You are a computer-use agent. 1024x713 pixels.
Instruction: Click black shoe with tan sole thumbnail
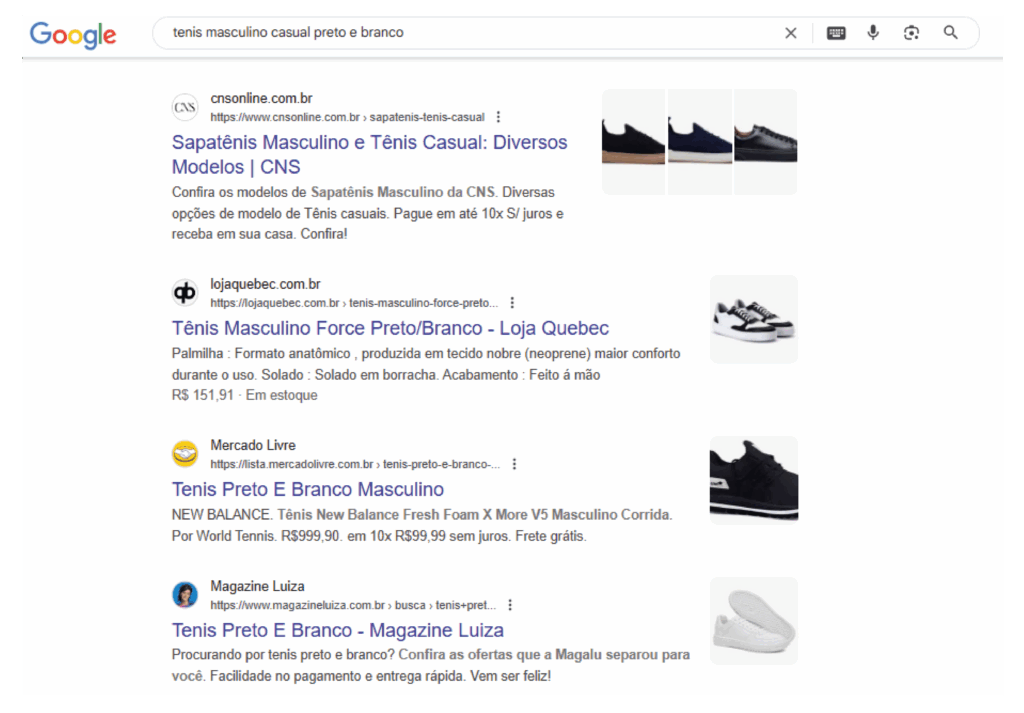(x=633, y=142)
